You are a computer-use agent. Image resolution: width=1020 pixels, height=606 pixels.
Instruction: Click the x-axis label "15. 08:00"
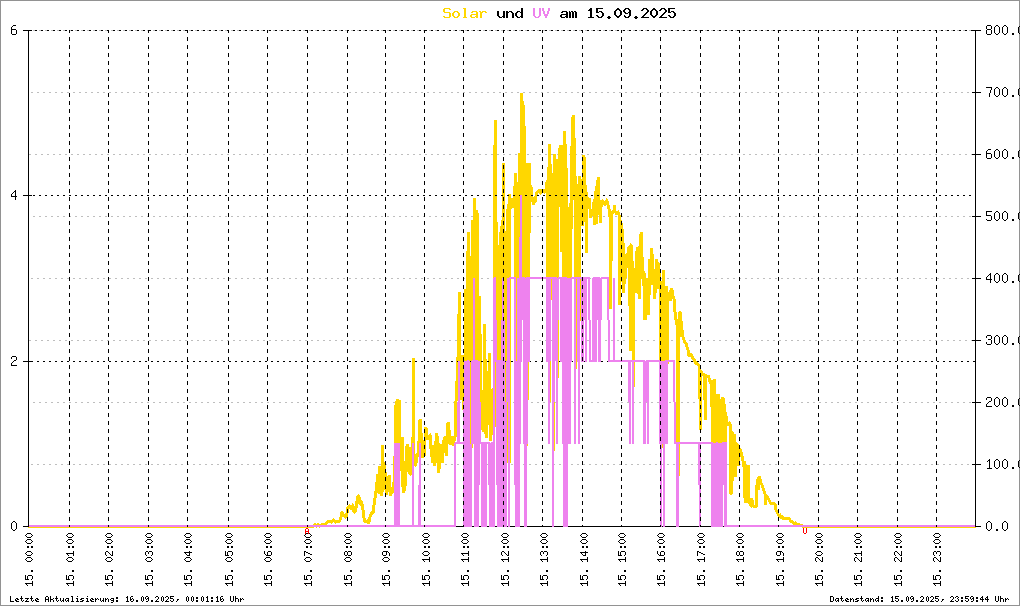pos(347,560)
